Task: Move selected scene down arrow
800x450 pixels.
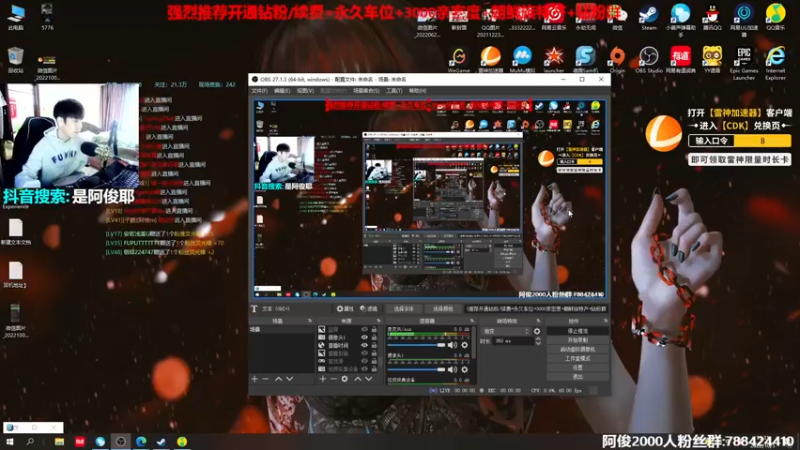Action: click(x=289, y=379)
